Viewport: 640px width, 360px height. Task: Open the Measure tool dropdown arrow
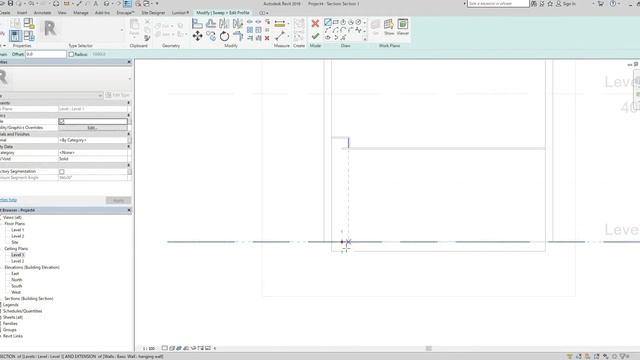(x=289, y=24)
